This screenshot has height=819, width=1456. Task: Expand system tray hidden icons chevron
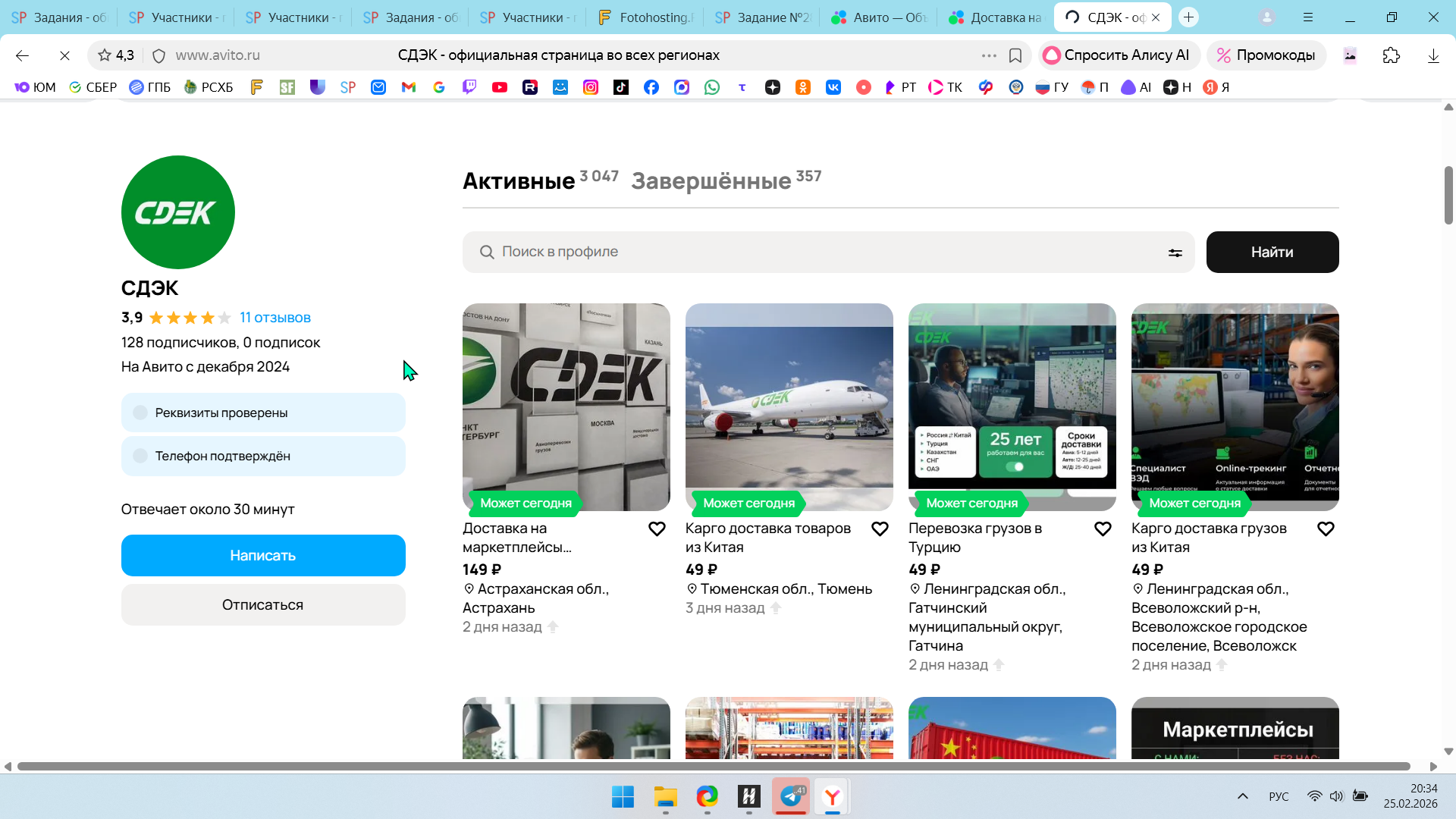click(x=1242, y=796)
